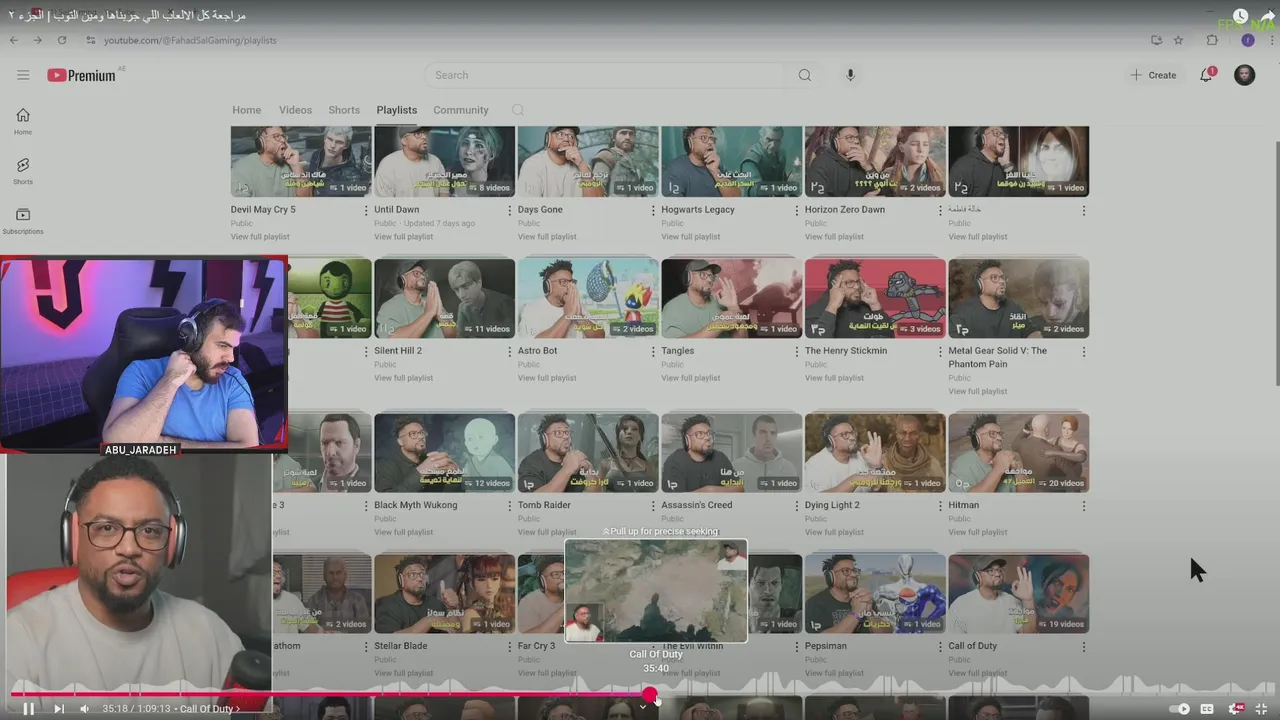Open options menu for Until Dawn
The image size is (1280, 720).
[x=509, y=210]
